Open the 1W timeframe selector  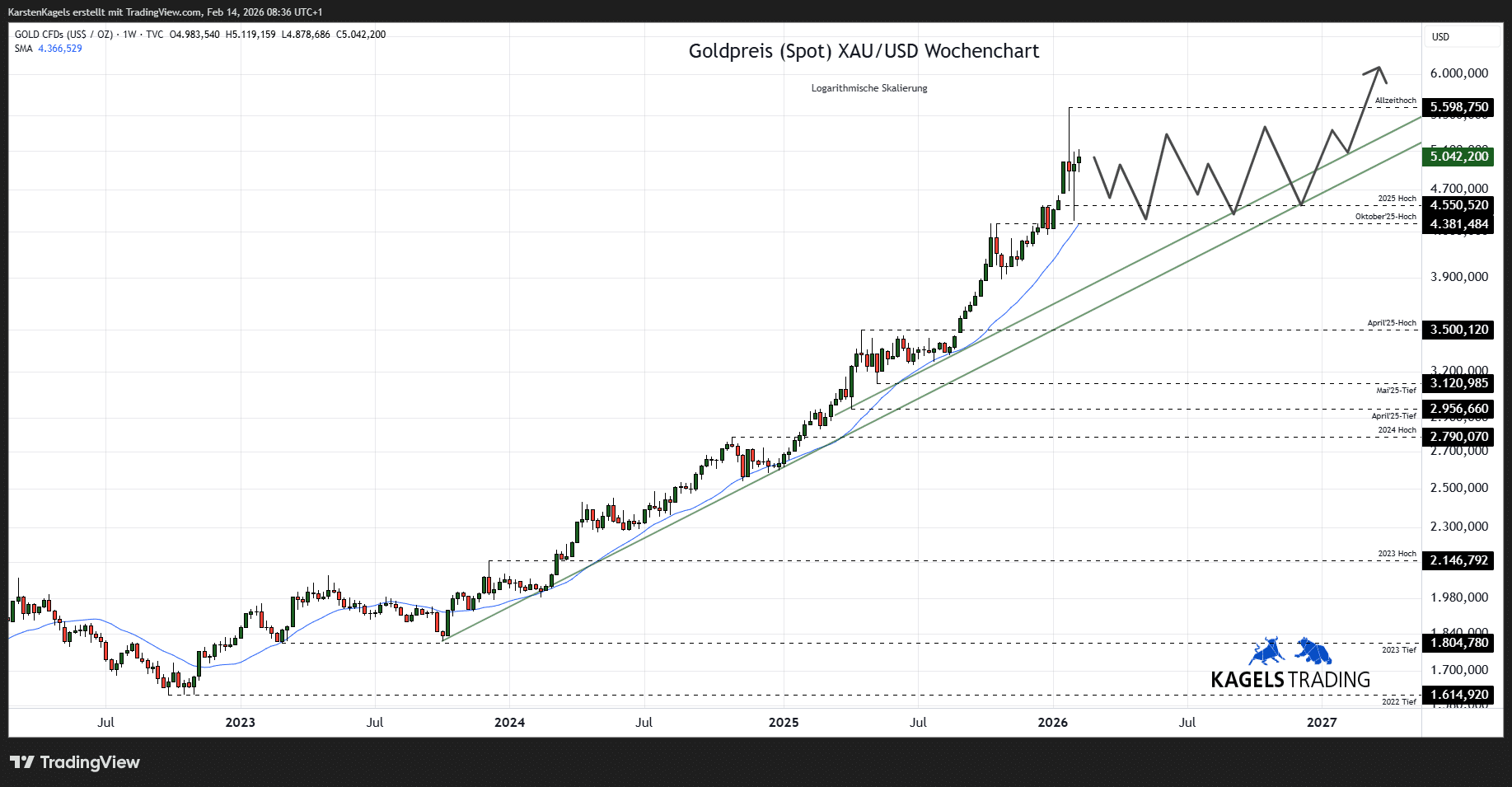tap(129, 35)
